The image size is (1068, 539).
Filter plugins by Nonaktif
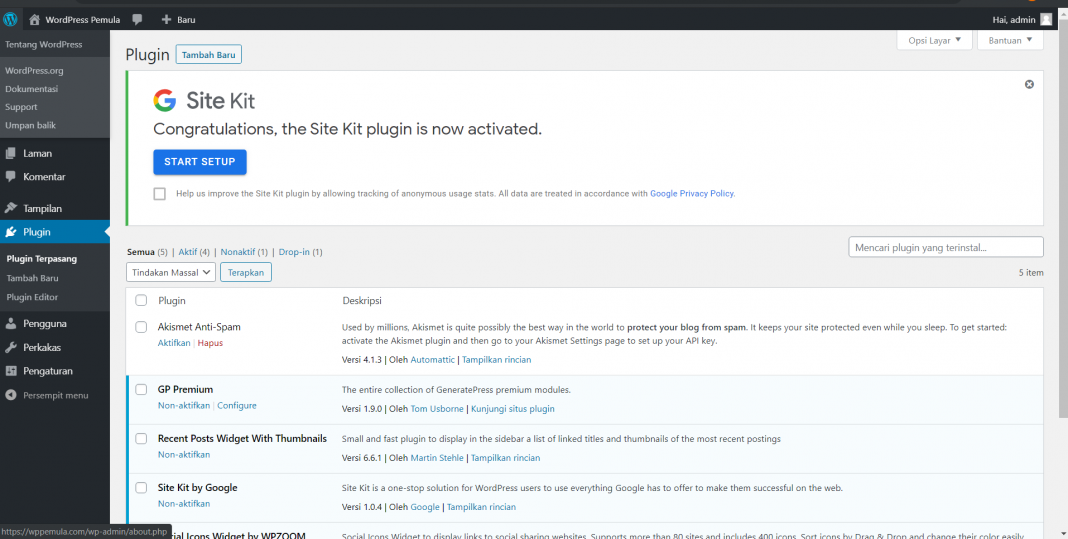tap(238, 252)
